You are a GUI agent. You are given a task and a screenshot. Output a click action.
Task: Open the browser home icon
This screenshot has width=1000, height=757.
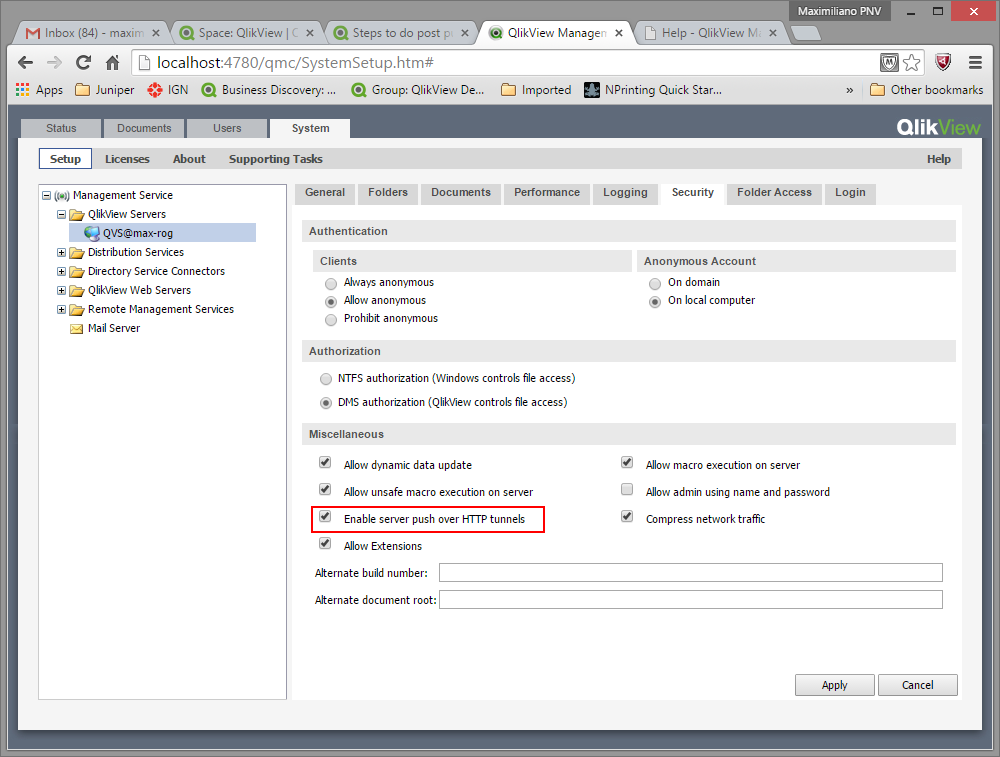tap(113, 62)
